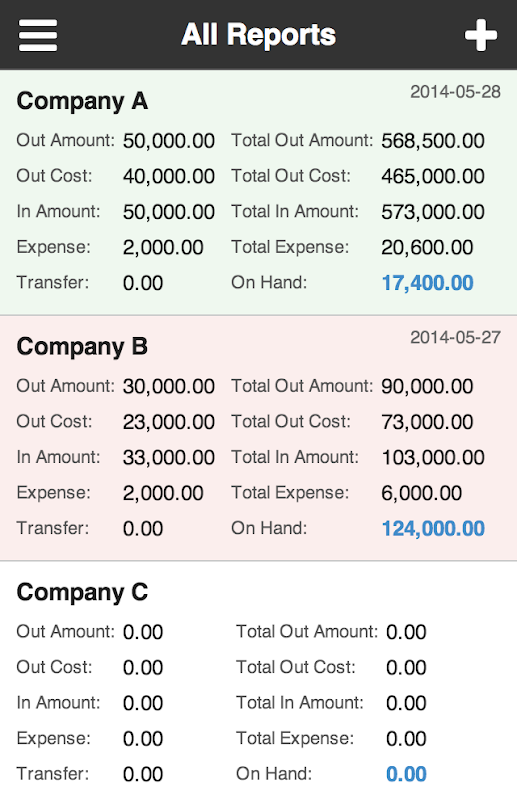
Task: Click Company C Transfer label
Action: coord(53,773)
